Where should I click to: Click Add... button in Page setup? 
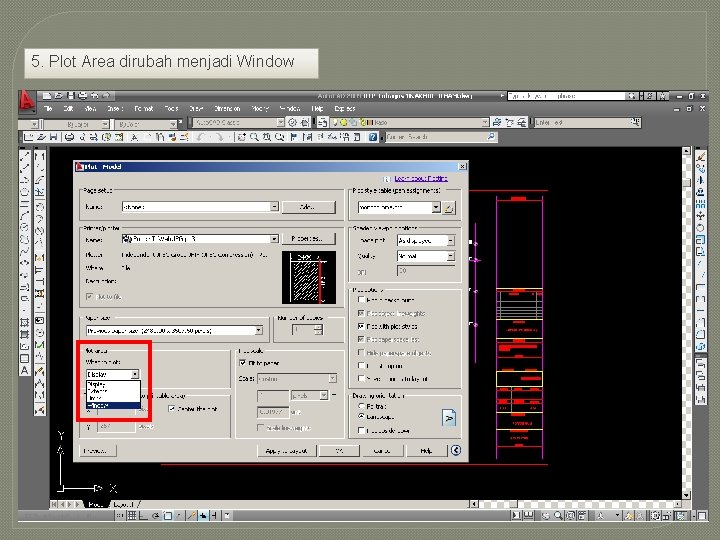coord(308,207)
